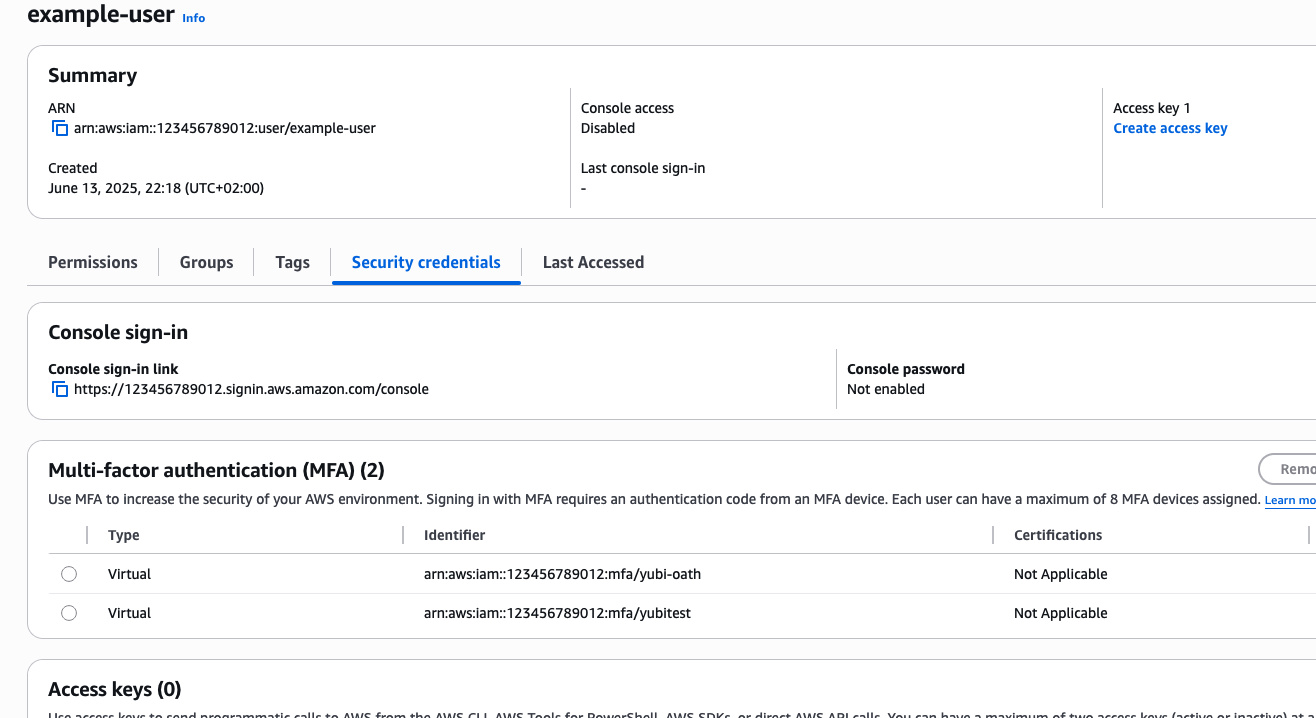Screen dimensions: 1316x718
Task: View the Last Accessed tab
Action: pos(593,262)
